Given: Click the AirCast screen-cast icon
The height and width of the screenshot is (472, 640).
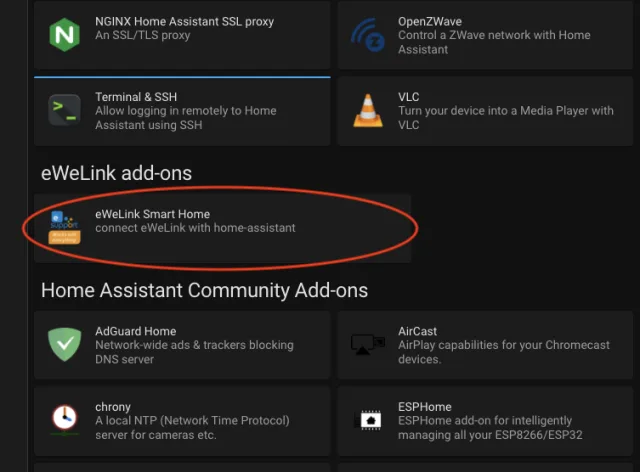Looking at the screenshot, I should 367,344.
